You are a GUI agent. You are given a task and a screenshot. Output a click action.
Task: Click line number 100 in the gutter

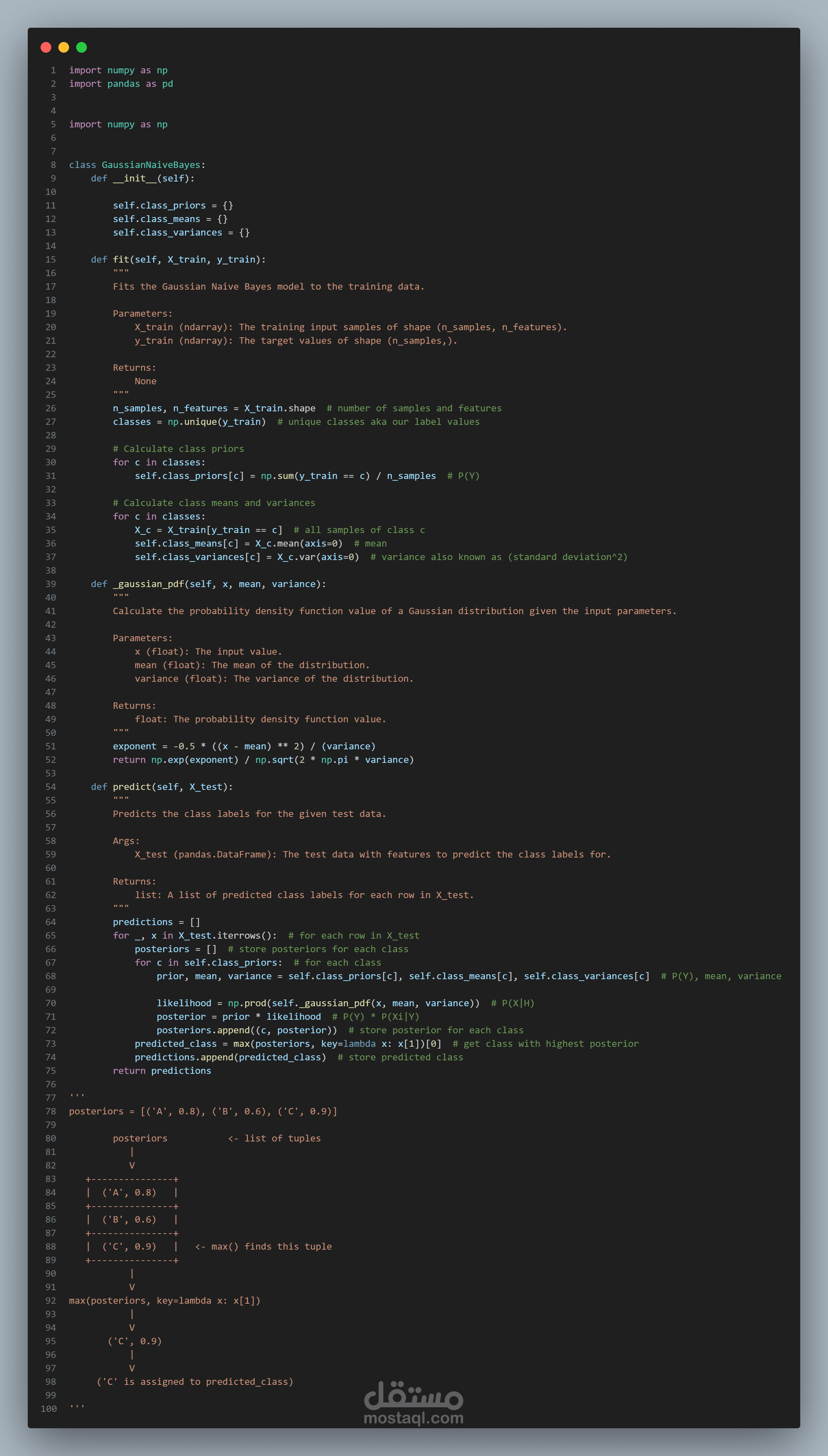[x=49, y=1408]
